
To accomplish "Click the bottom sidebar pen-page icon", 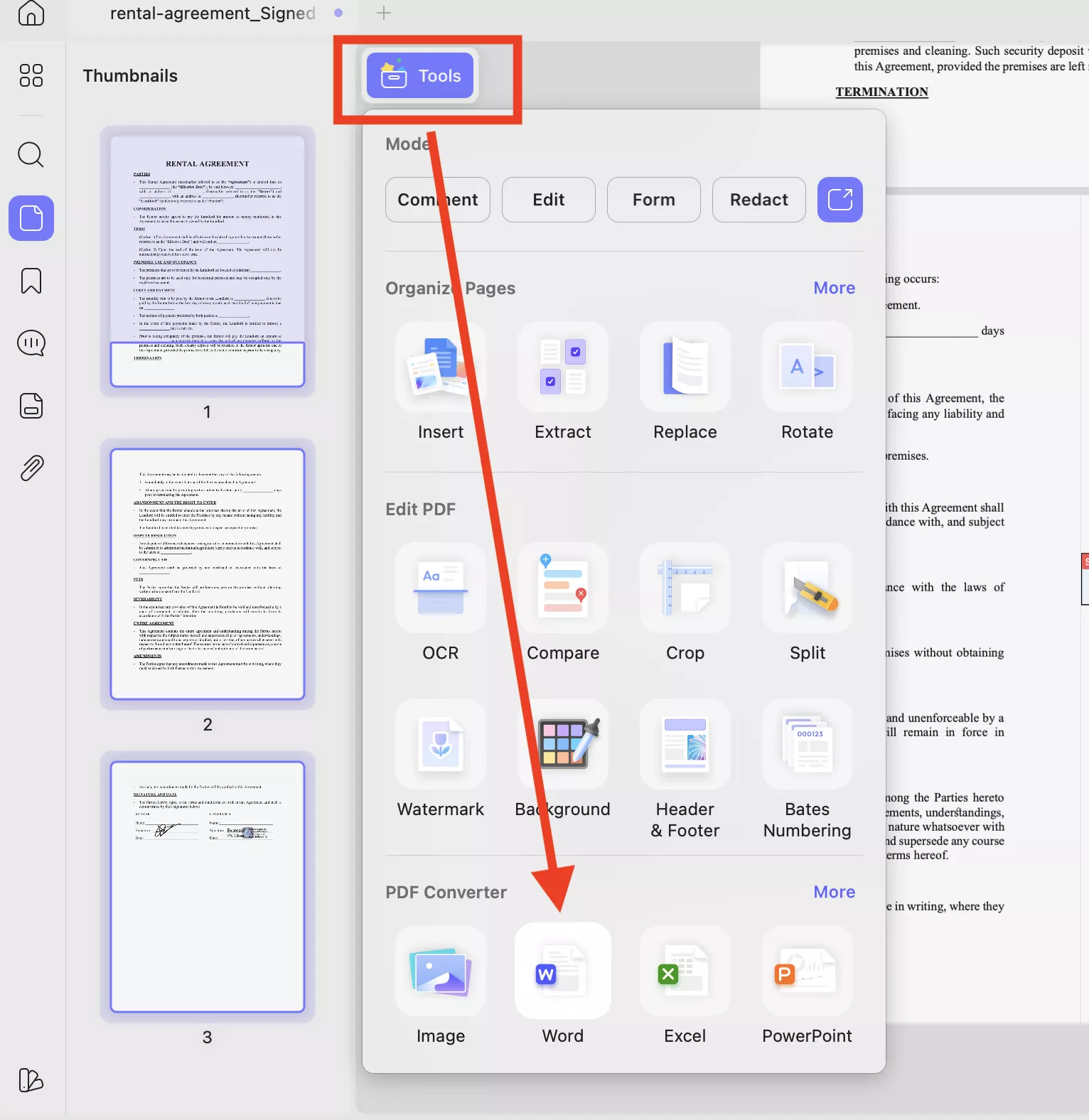I will pyautogui.click(x=31, y=1080).
